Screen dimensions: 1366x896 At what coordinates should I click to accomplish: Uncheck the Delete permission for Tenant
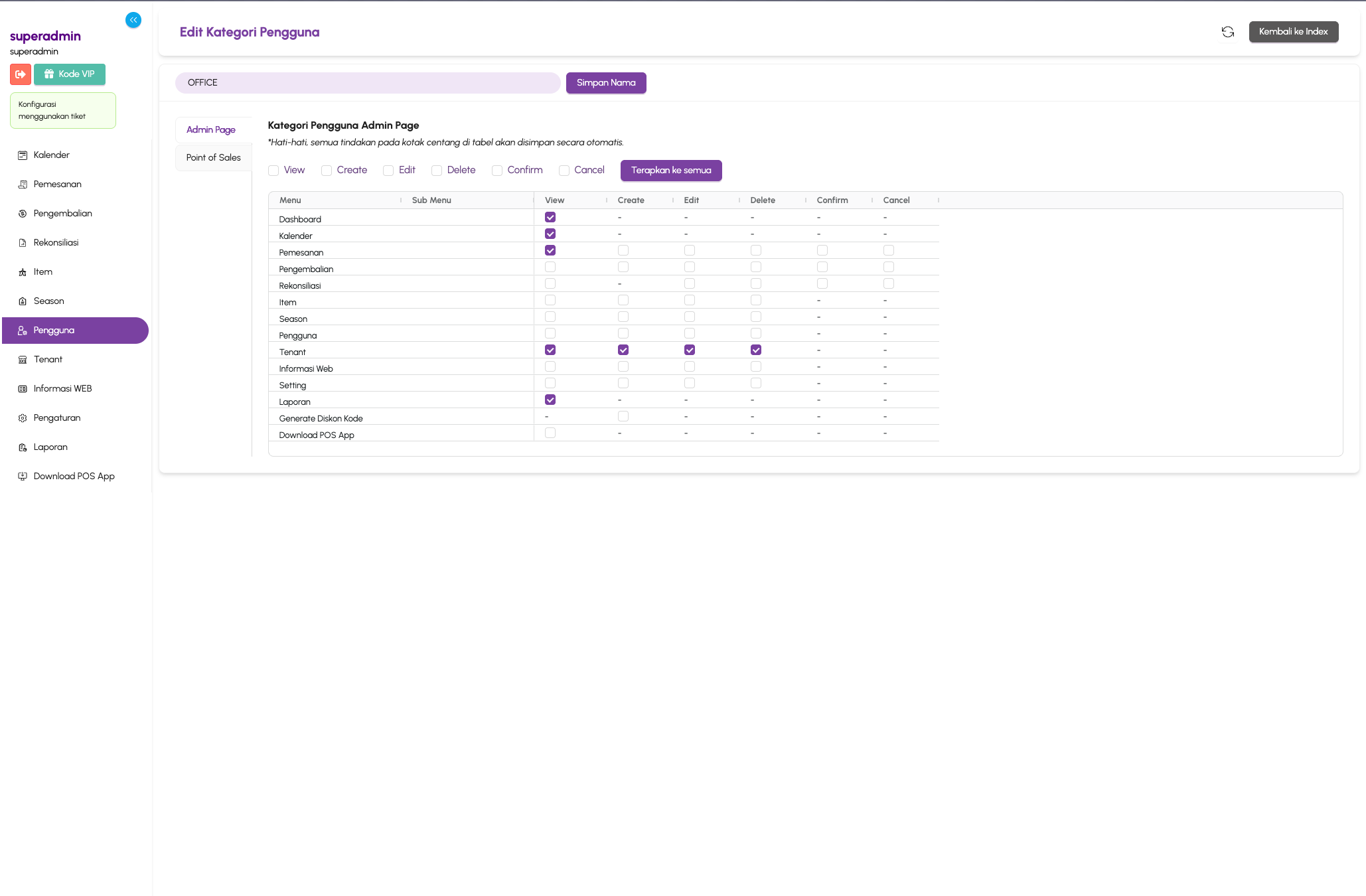(x=755, y=350)
